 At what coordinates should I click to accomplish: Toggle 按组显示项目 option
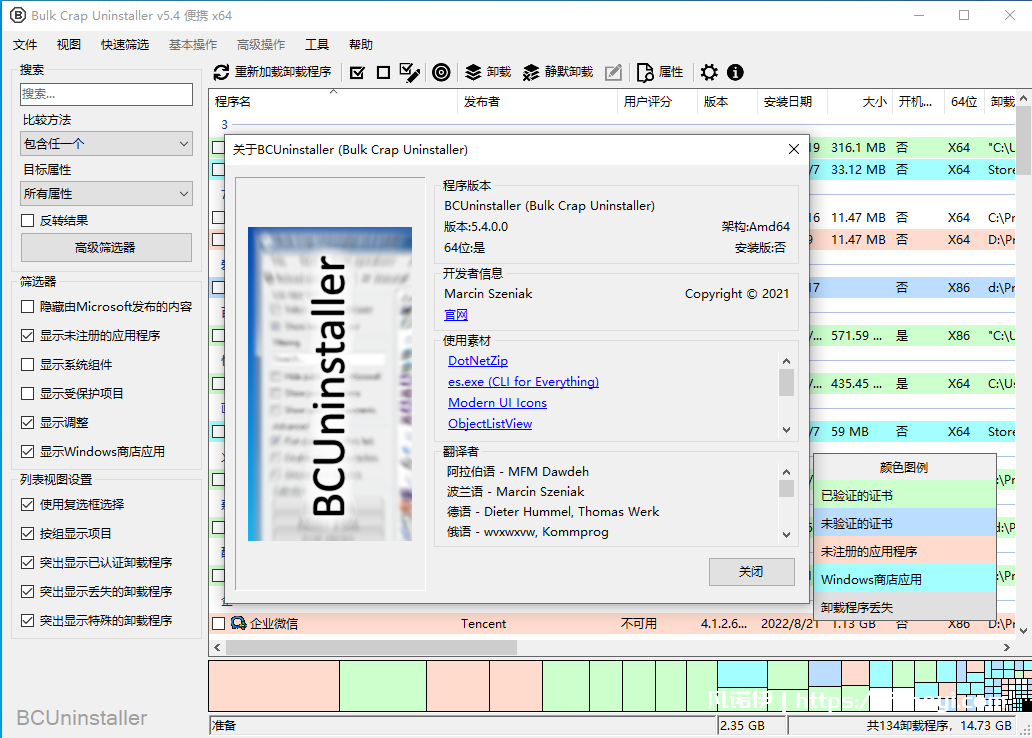point(28,533)
